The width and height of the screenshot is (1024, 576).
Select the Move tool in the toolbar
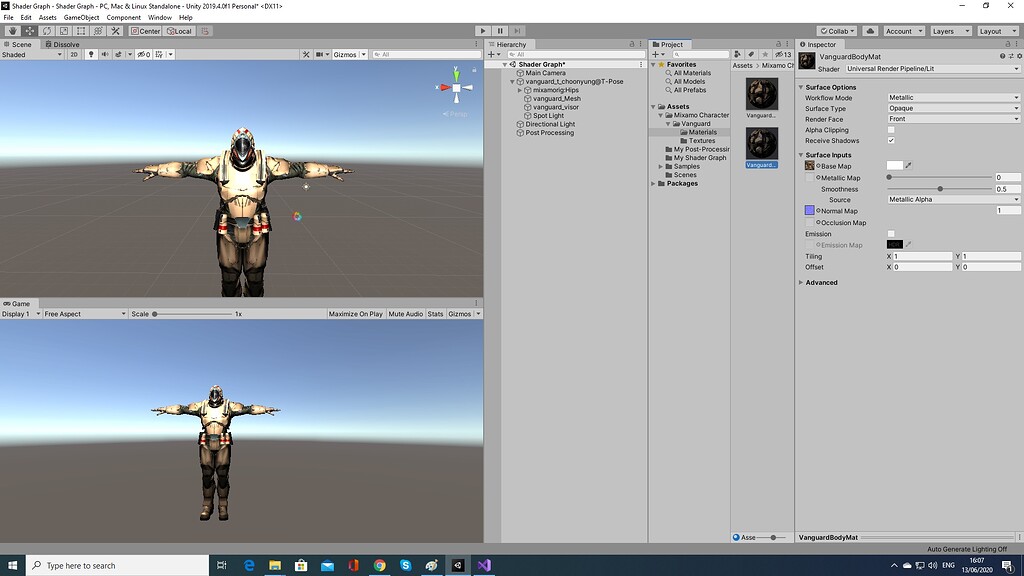pyautogui.click(x=29, y=31)
